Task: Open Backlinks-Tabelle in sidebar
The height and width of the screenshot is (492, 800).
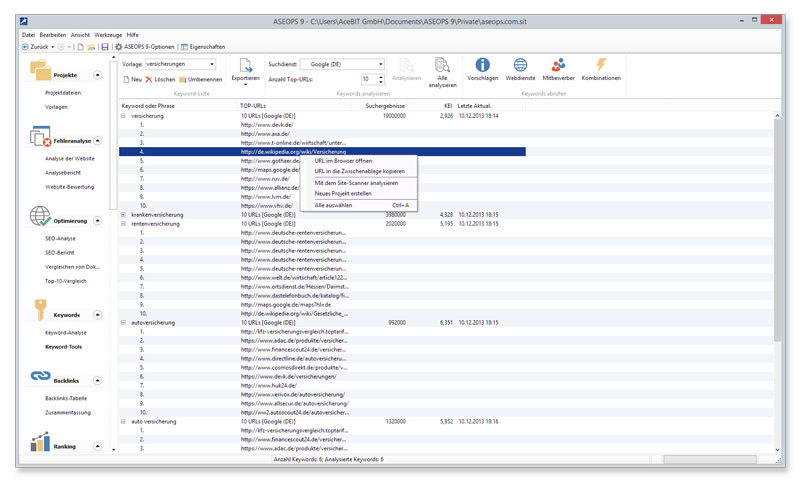Action: [x=66, y=399]
